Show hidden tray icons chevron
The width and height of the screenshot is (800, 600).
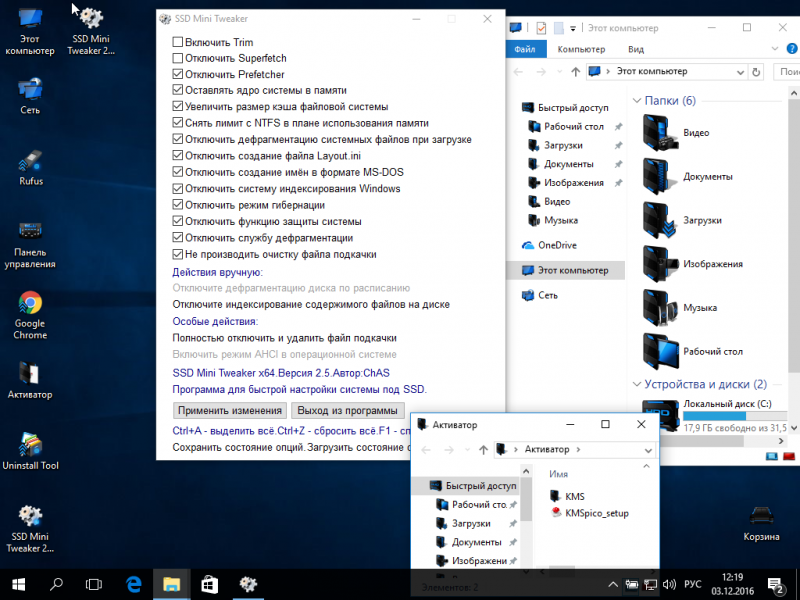point(613,585)
